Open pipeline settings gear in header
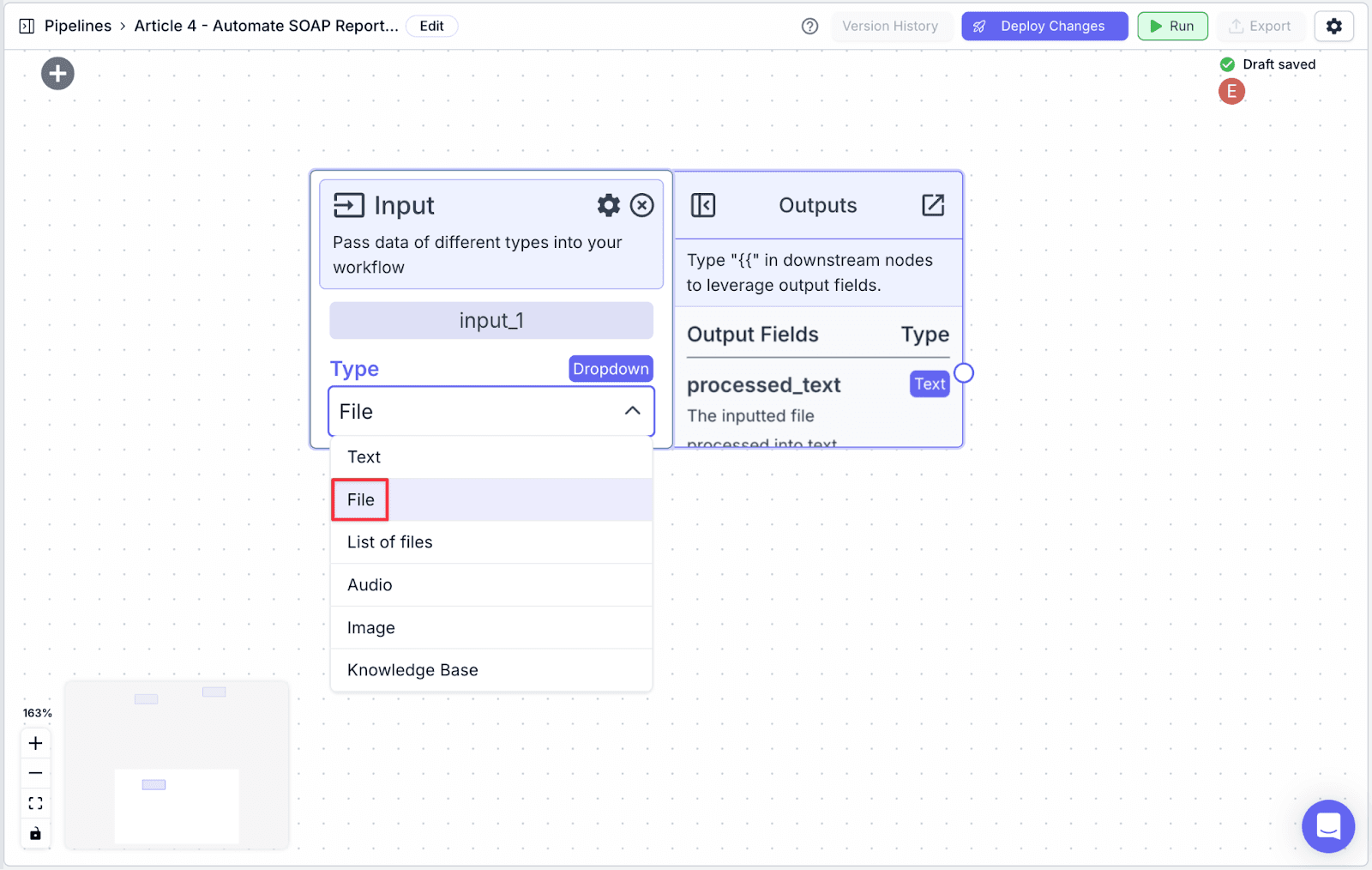Screen dimensions: 1372x870 coord(1333,27)
